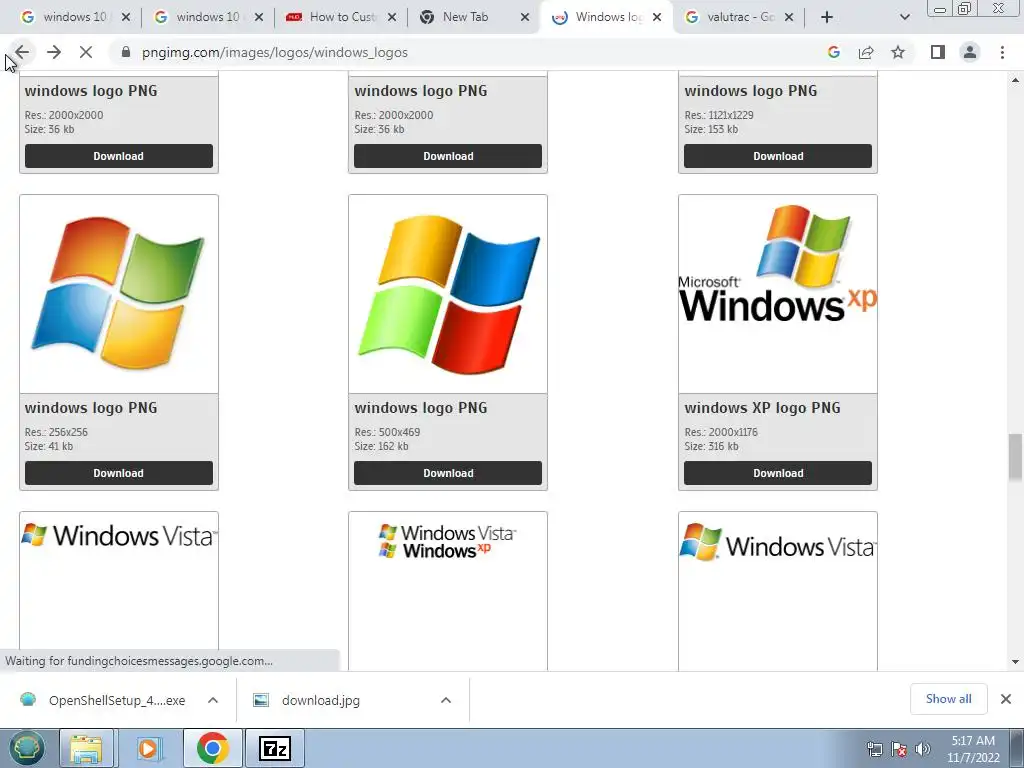The image size is (1024, 768).
Task: Click the page vertical scrollbar thumb
Action: (x=1015, y=457)
